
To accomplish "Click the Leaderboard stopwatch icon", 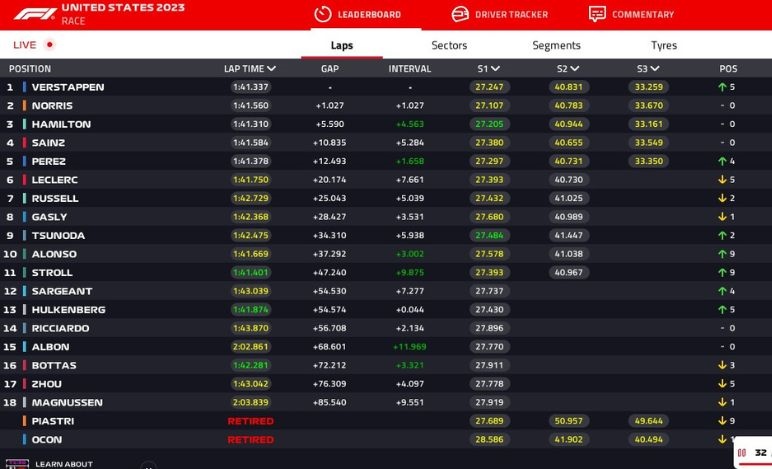I will pos(322,14).
